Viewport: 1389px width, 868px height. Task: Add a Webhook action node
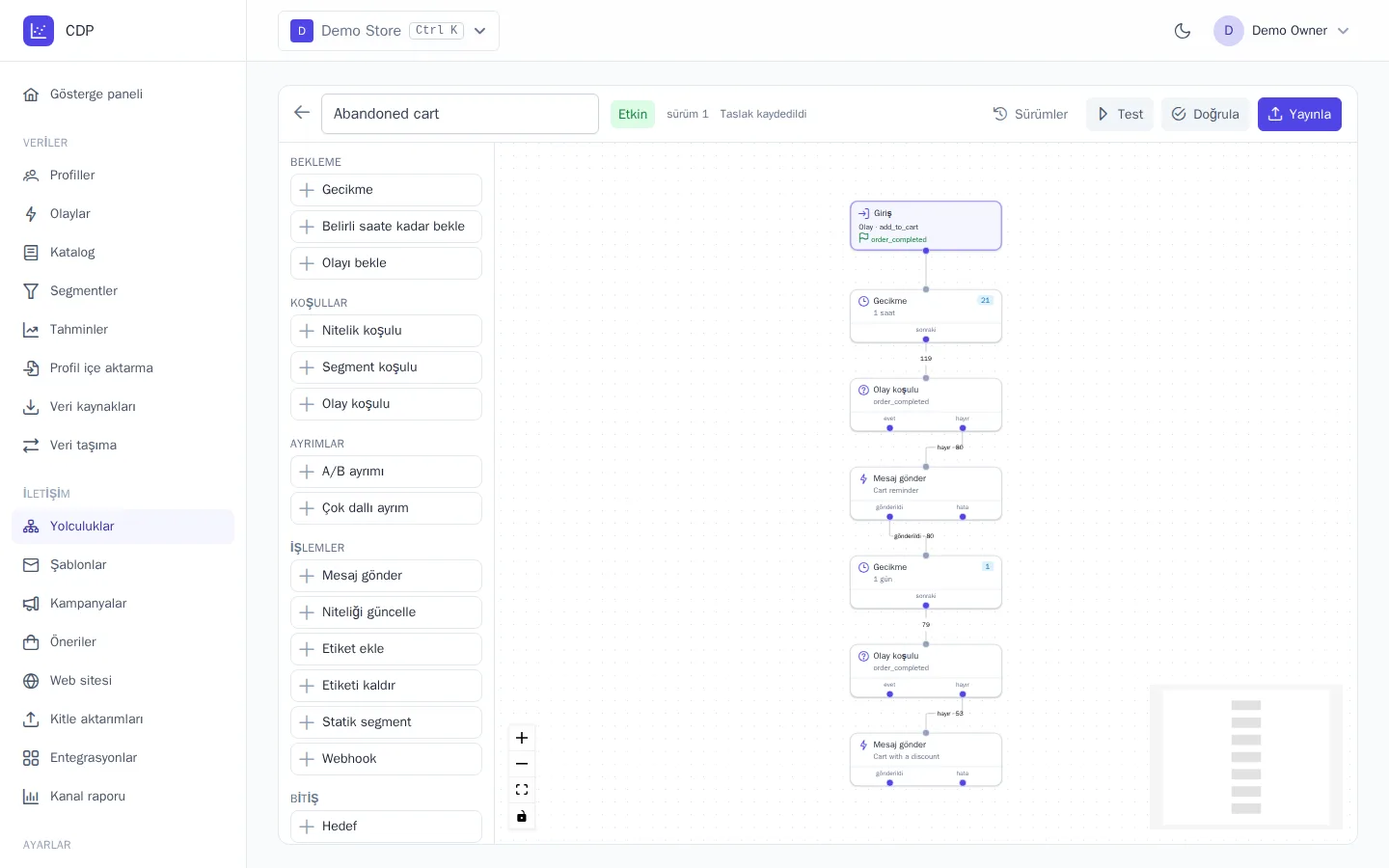[x=386, y=759]
